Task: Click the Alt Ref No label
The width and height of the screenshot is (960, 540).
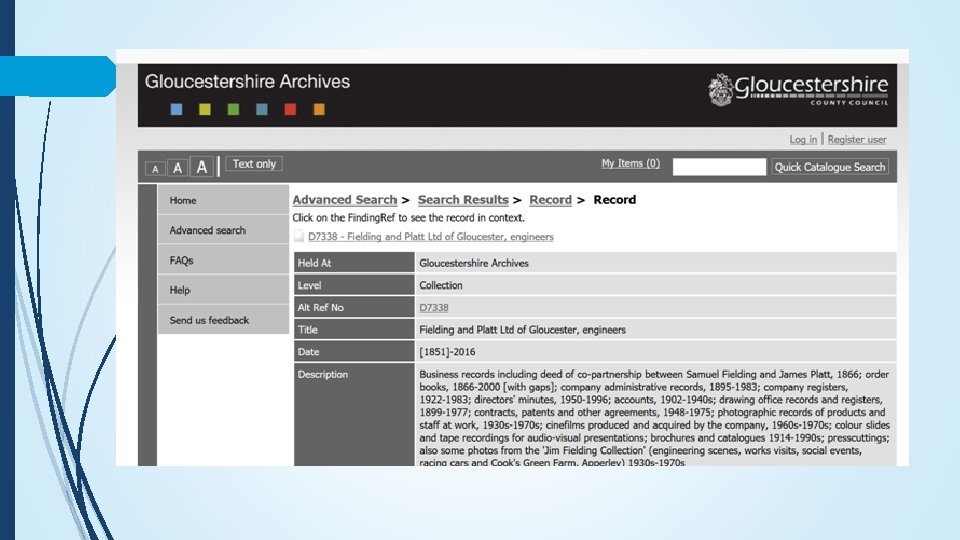Action: click(354, 307)
